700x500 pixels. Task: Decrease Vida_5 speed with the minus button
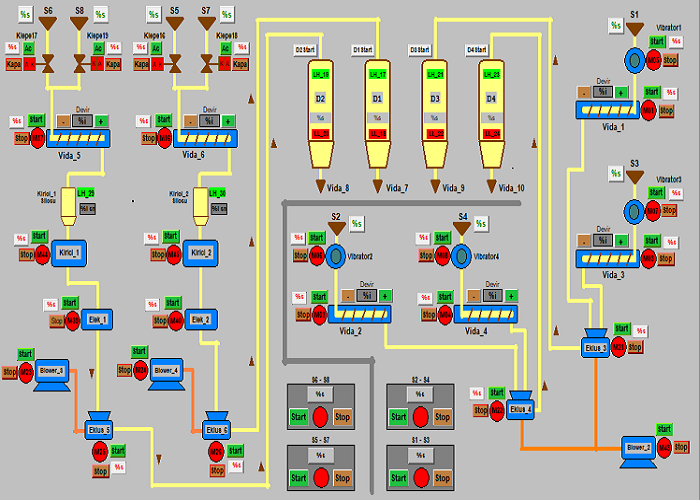click(x=62, y=120)
